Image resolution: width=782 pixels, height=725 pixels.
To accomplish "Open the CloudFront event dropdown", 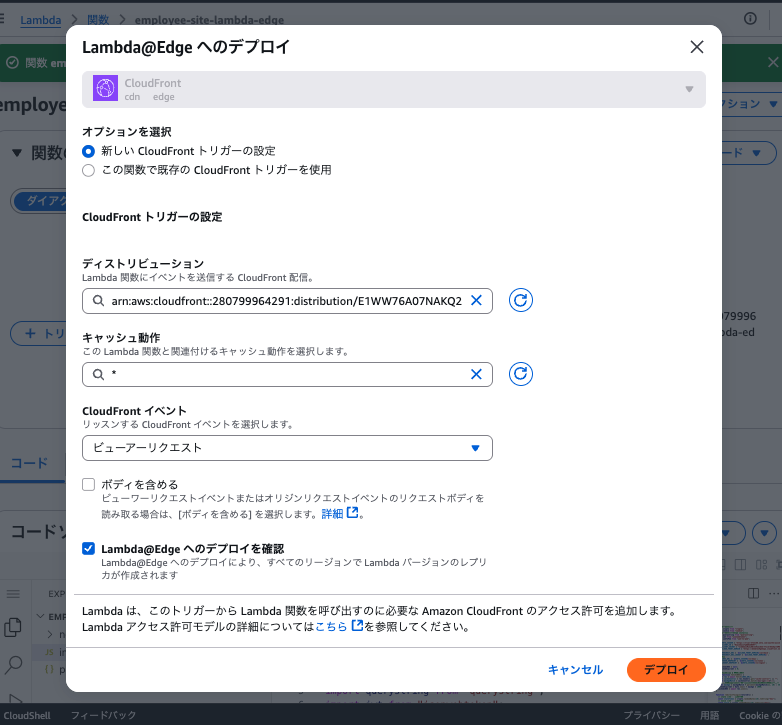I will coord(287,448).
